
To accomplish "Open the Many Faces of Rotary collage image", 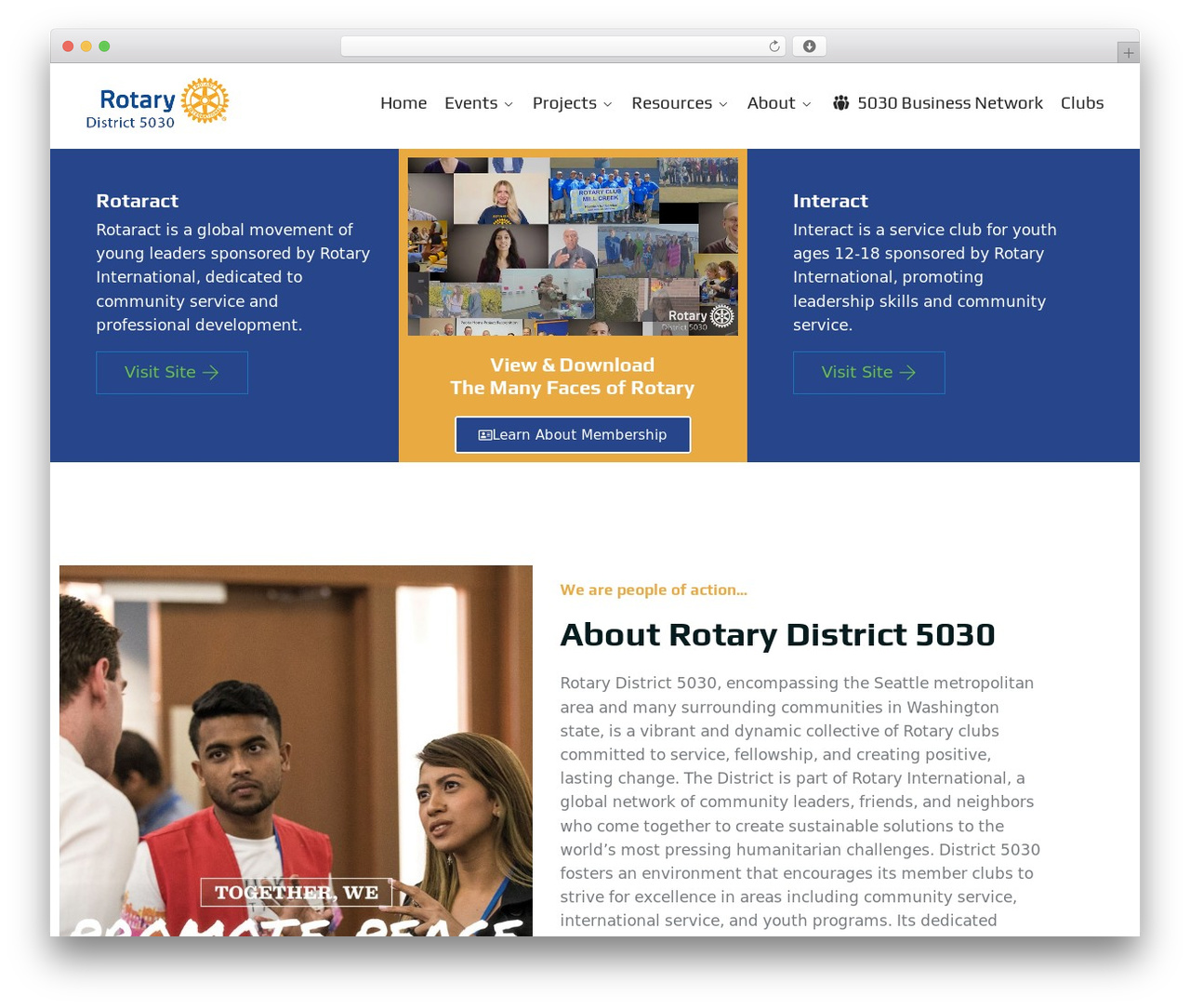I will pos(573,246).
